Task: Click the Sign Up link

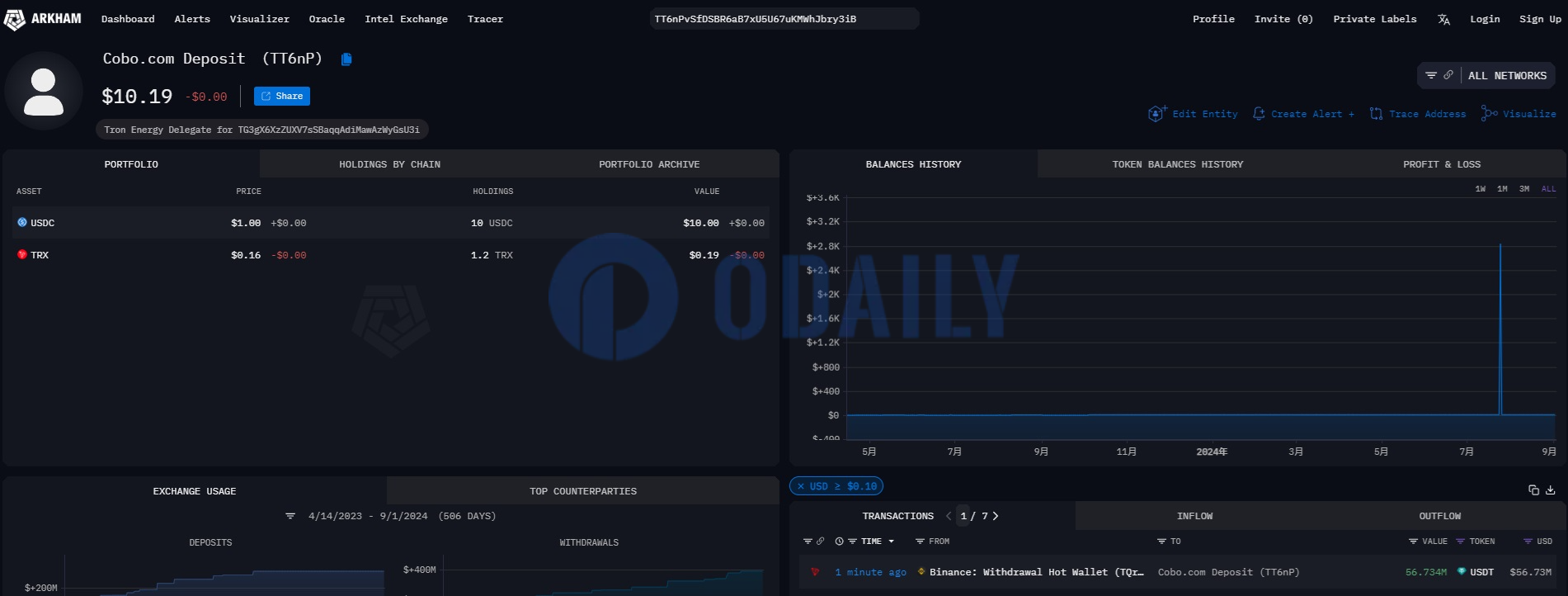Action: pos(1540,19)
